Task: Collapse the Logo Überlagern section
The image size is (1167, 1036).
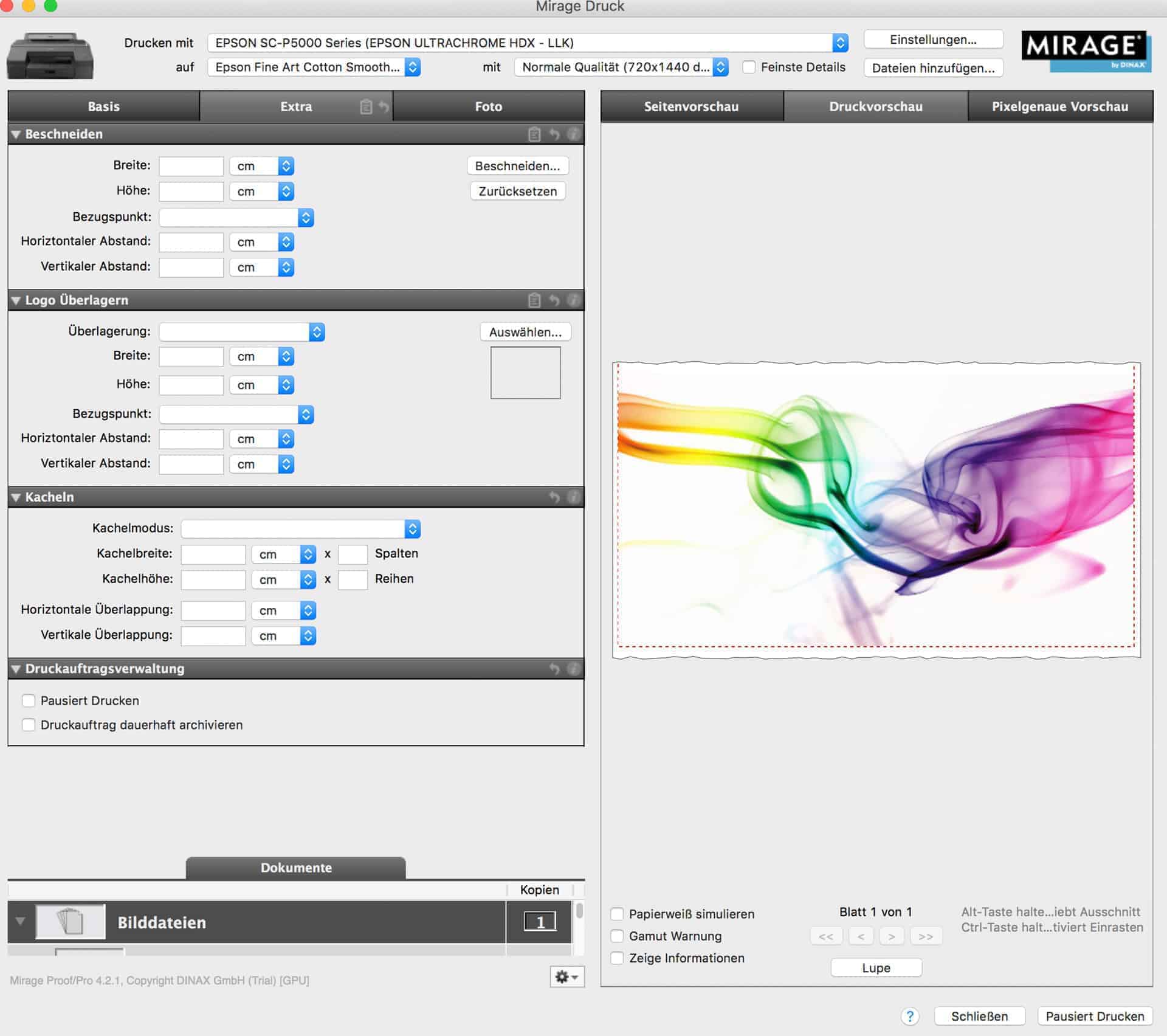Action: click(16, 300)
